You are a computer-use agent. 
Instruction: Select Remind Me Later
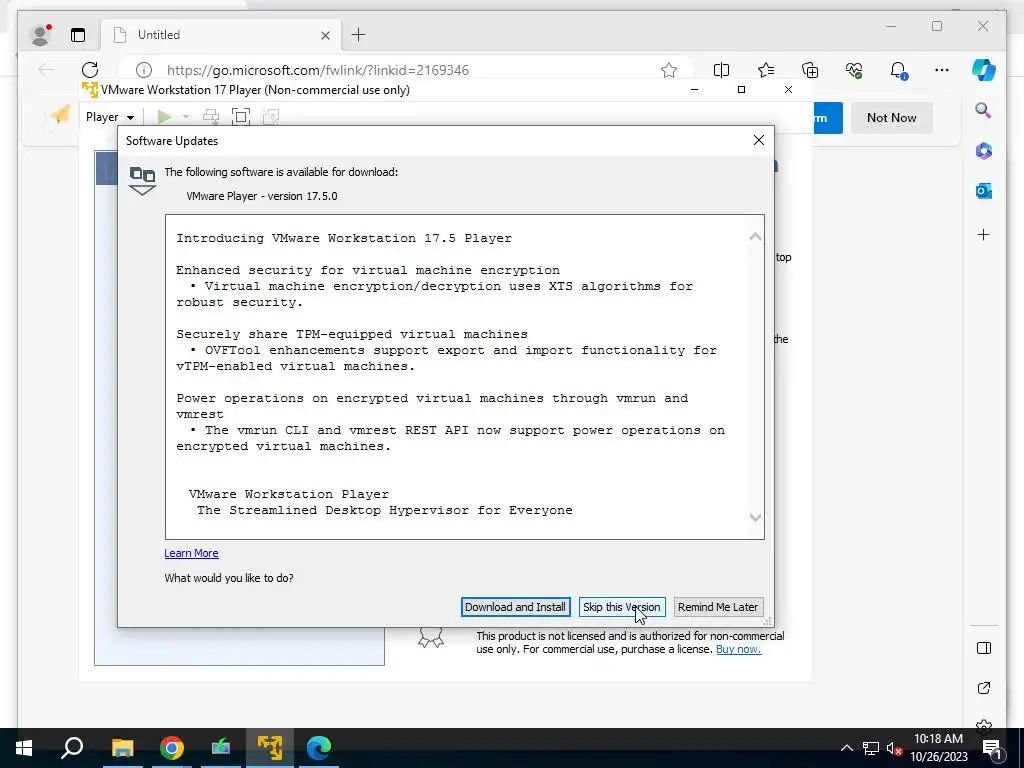pyautogui.click(x=718, y=607)
